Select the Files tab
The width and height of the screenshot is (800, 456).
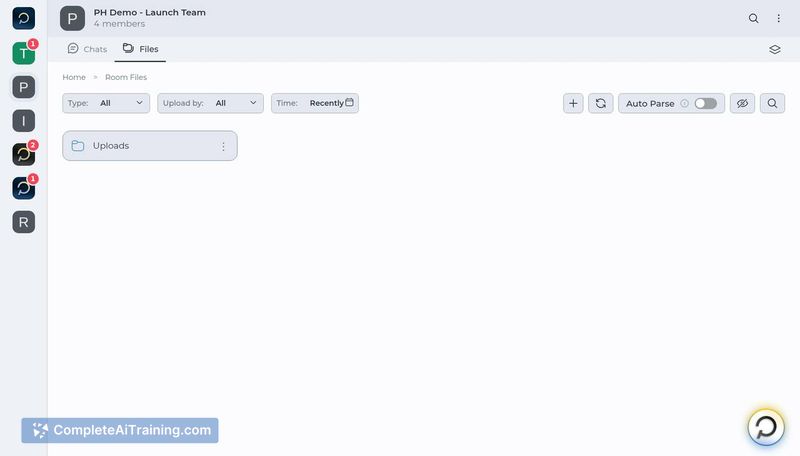[x=140, y=49]
